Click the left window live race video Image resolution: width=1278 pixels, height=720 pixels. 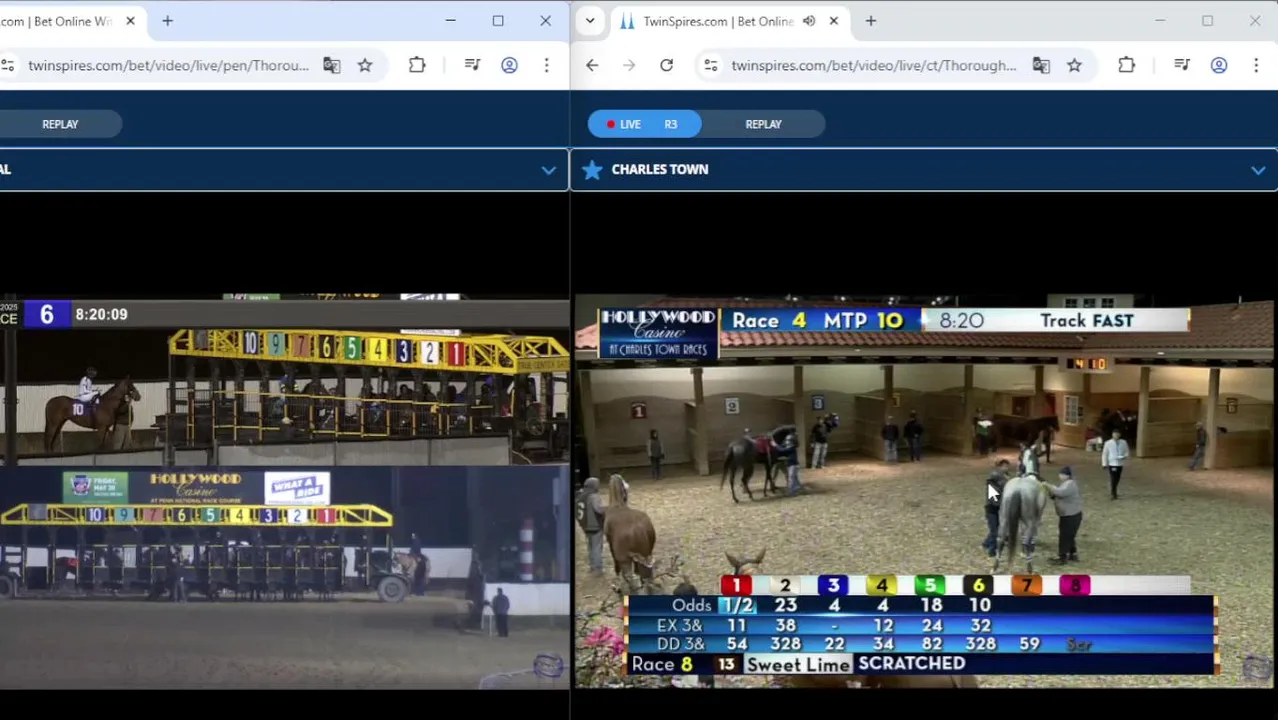coord(284,491)
